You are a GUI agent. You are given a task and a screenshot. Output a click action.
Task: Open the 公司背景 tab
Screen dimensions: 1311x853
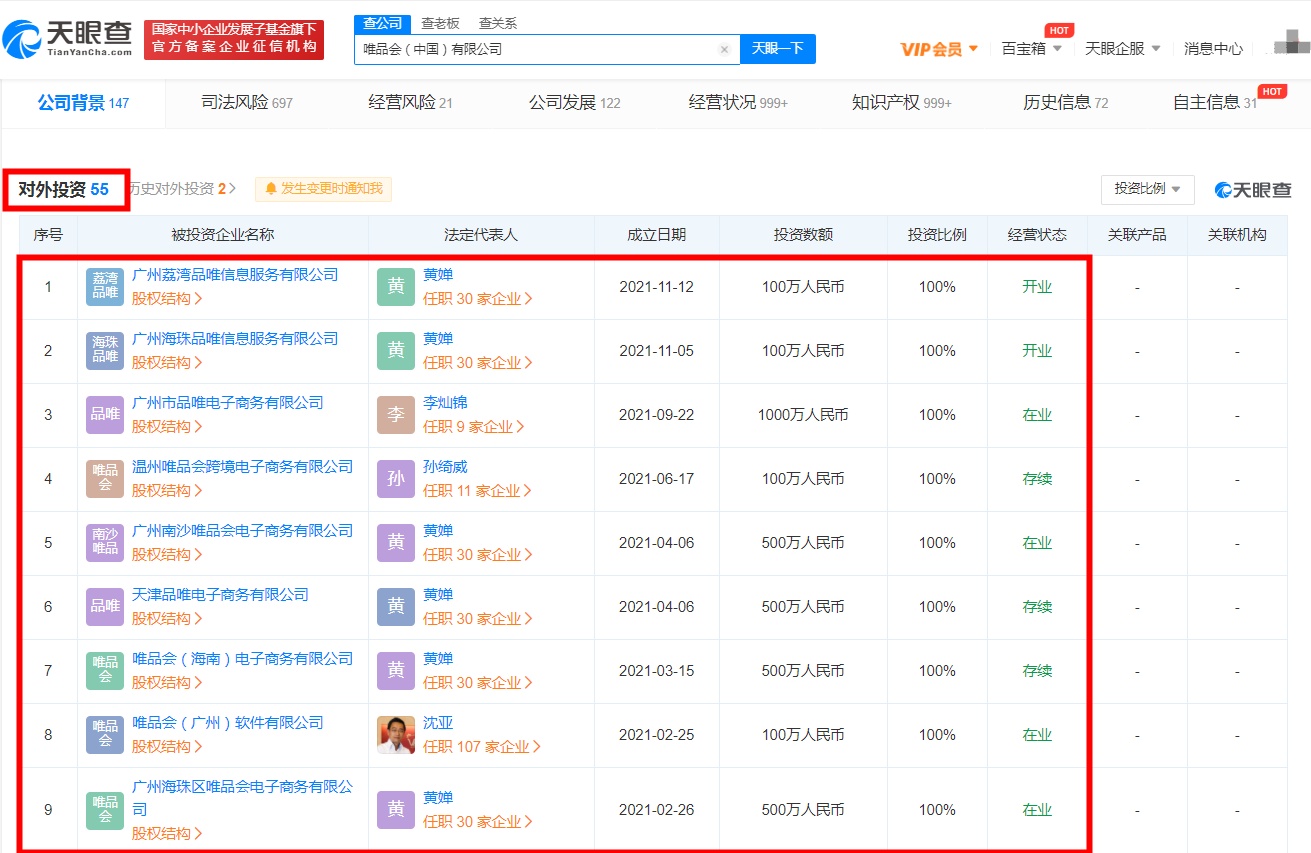(x=83, y=102)
